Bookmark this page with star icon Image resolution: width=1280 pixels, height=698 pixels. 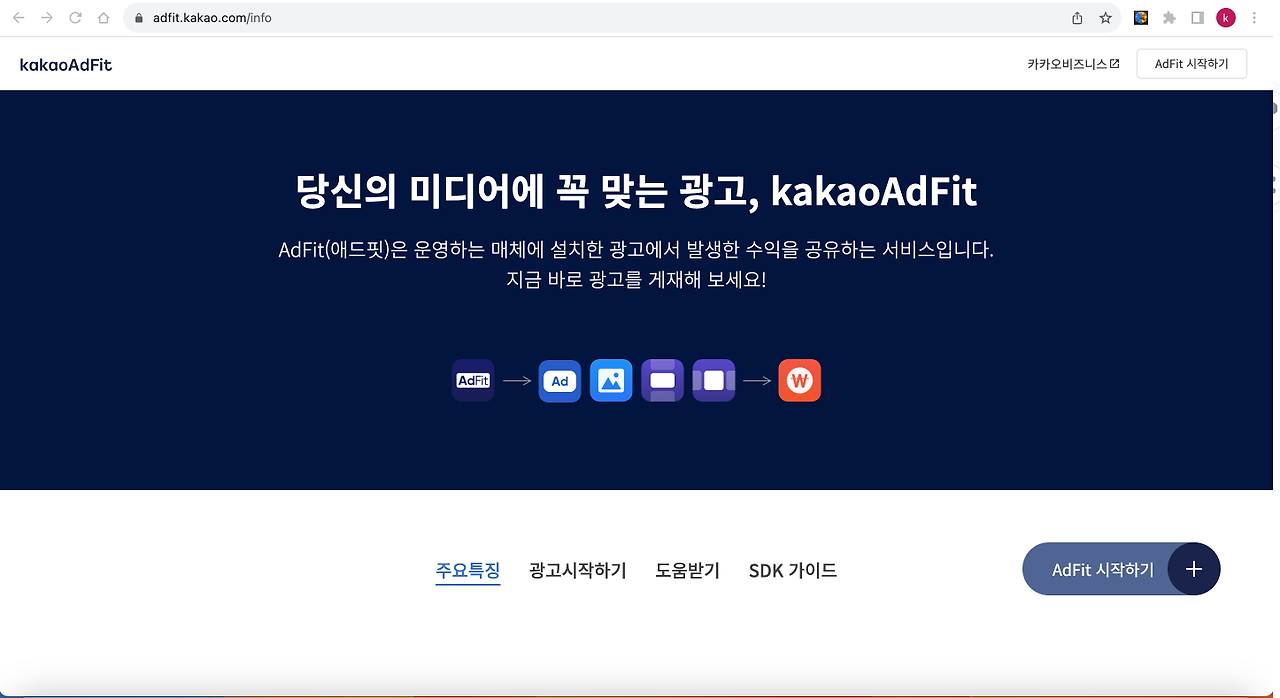(x=1105, y=18)
